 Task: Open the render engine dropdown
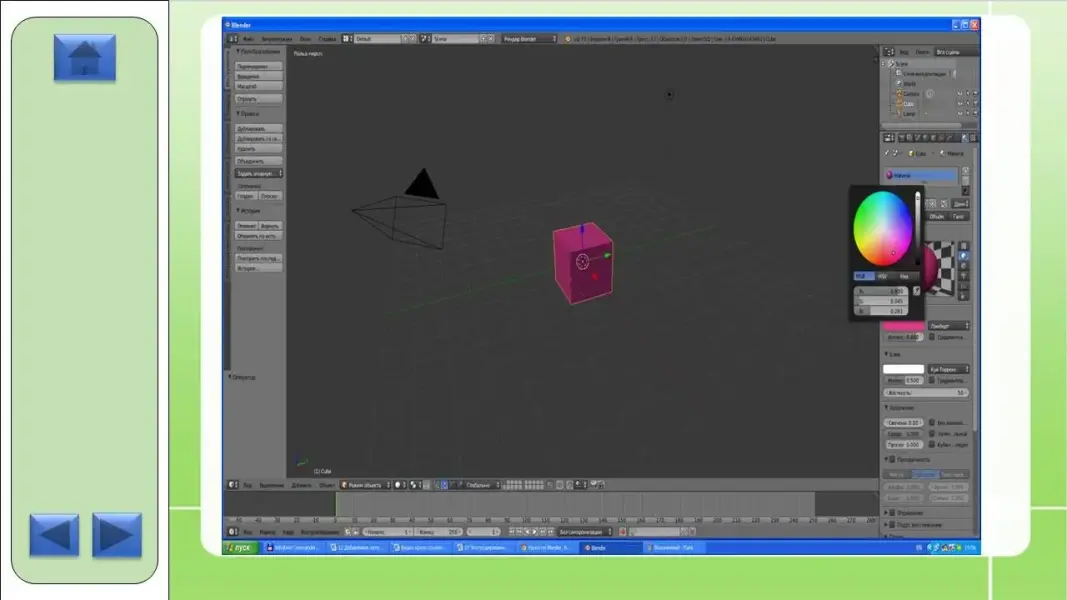pyautogui.click(x=529, y=38)
